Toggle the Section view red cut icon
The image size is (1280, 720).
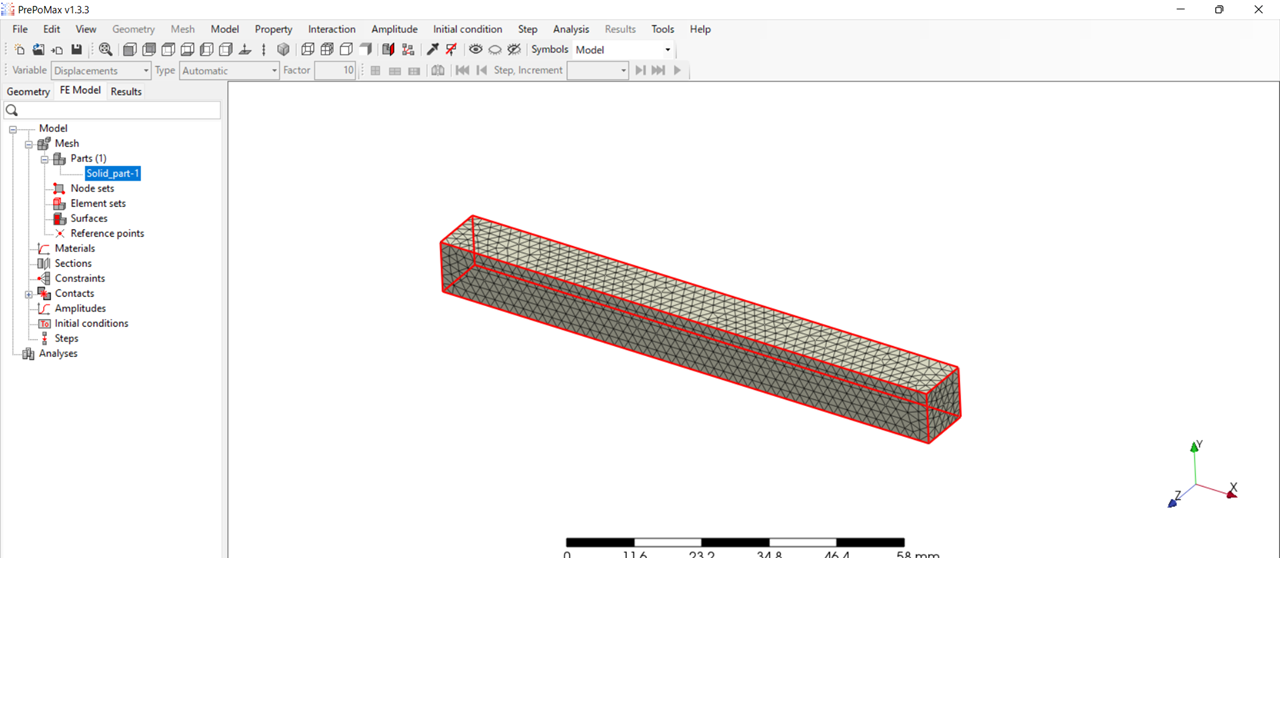pos(388,49)
